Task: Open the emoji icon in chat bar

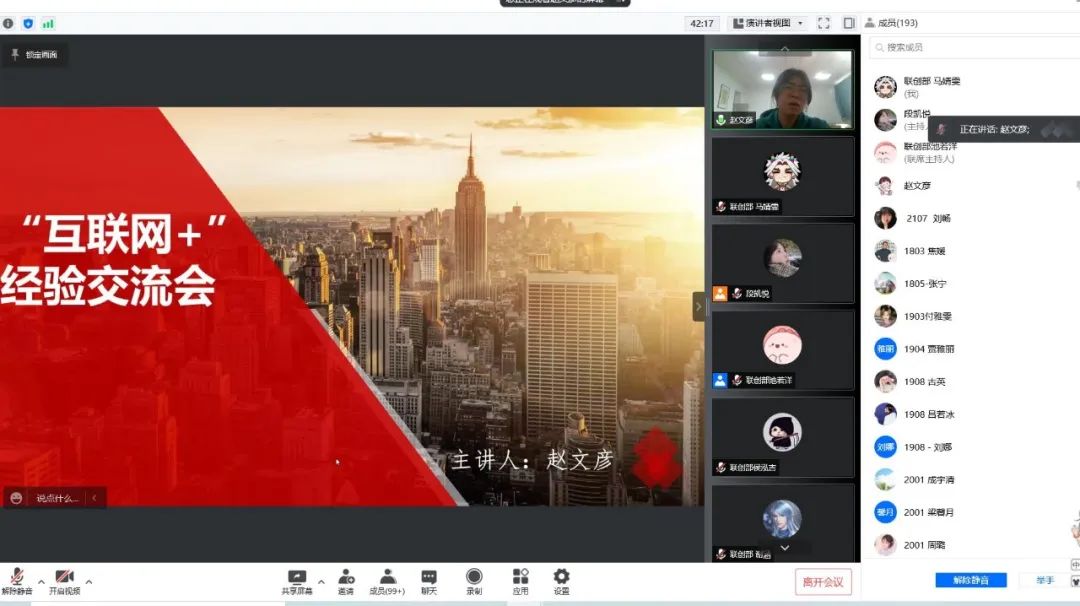Action: (17, 498)
